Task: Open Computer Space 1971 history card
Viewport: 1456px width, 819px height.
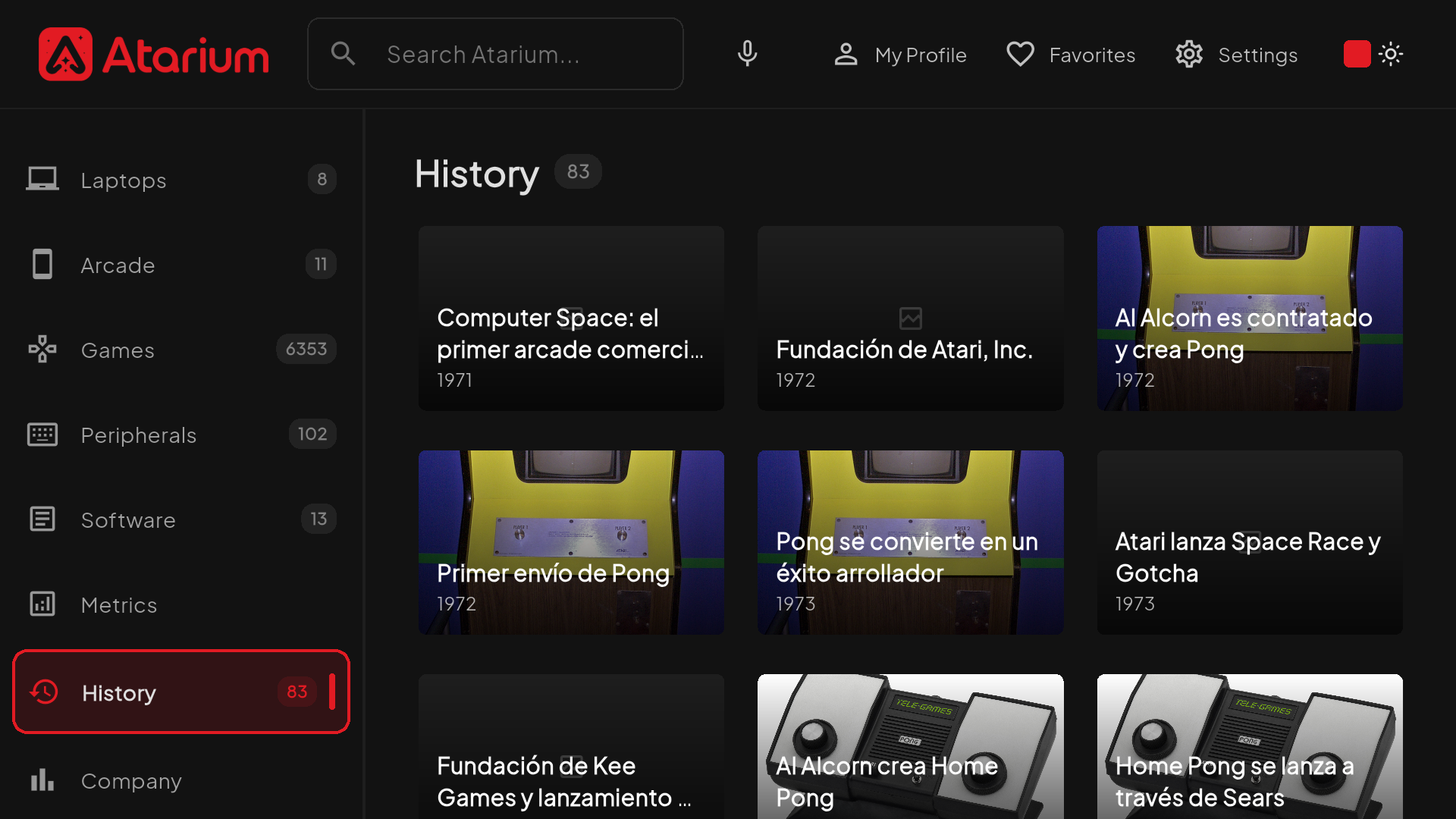Action: 571,318
